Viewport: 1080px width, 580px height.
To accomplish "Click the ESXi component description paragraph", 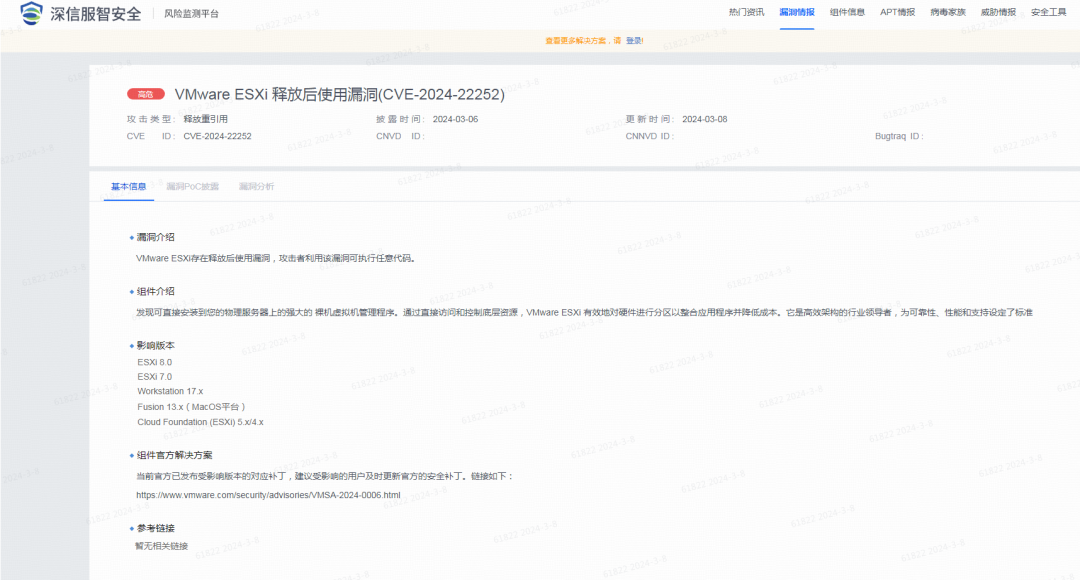I will pos(584,313).
